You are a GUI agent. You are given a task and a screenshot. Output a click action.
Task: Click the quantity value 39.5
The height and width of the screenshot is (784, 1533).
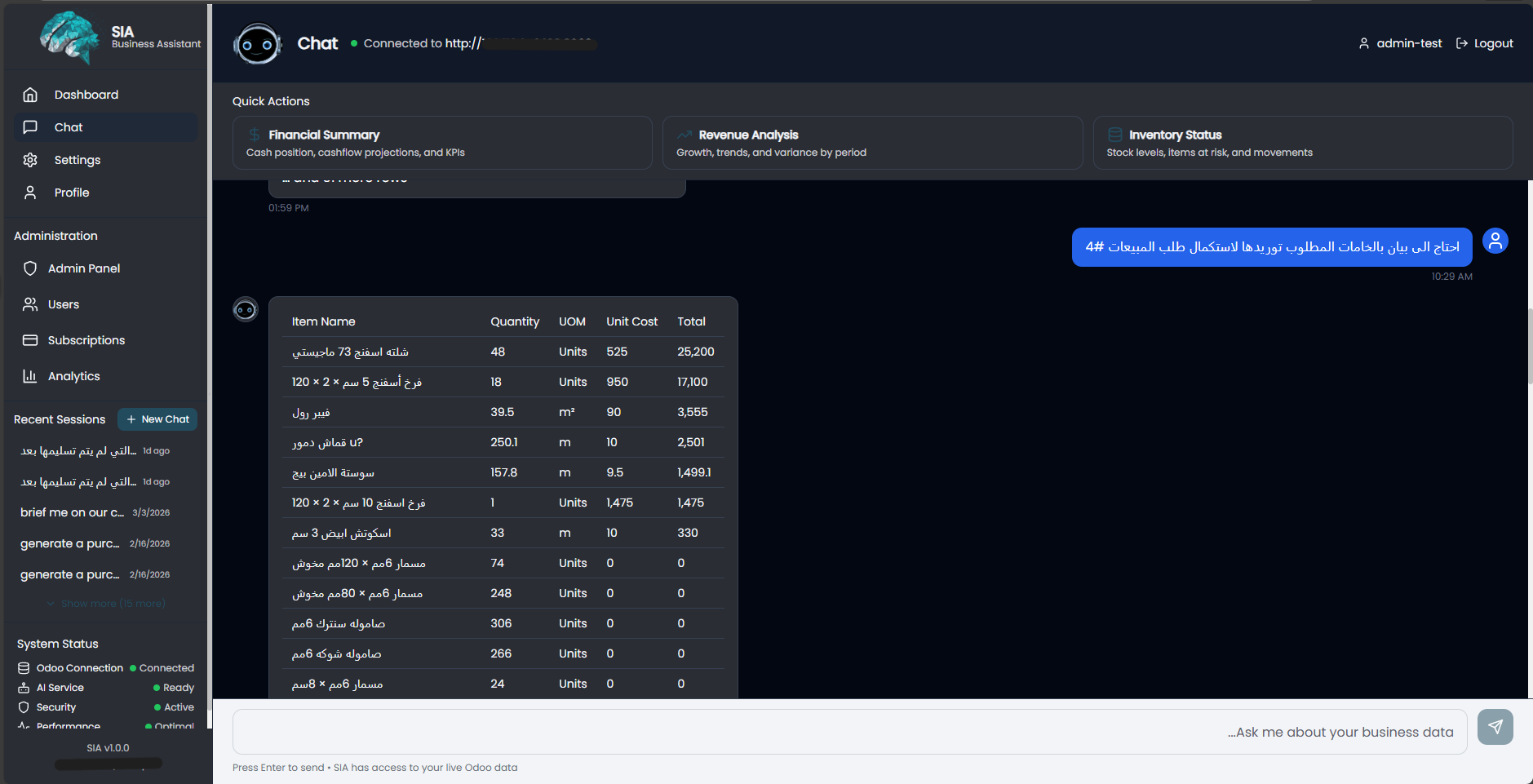click(x=502, y=412)
